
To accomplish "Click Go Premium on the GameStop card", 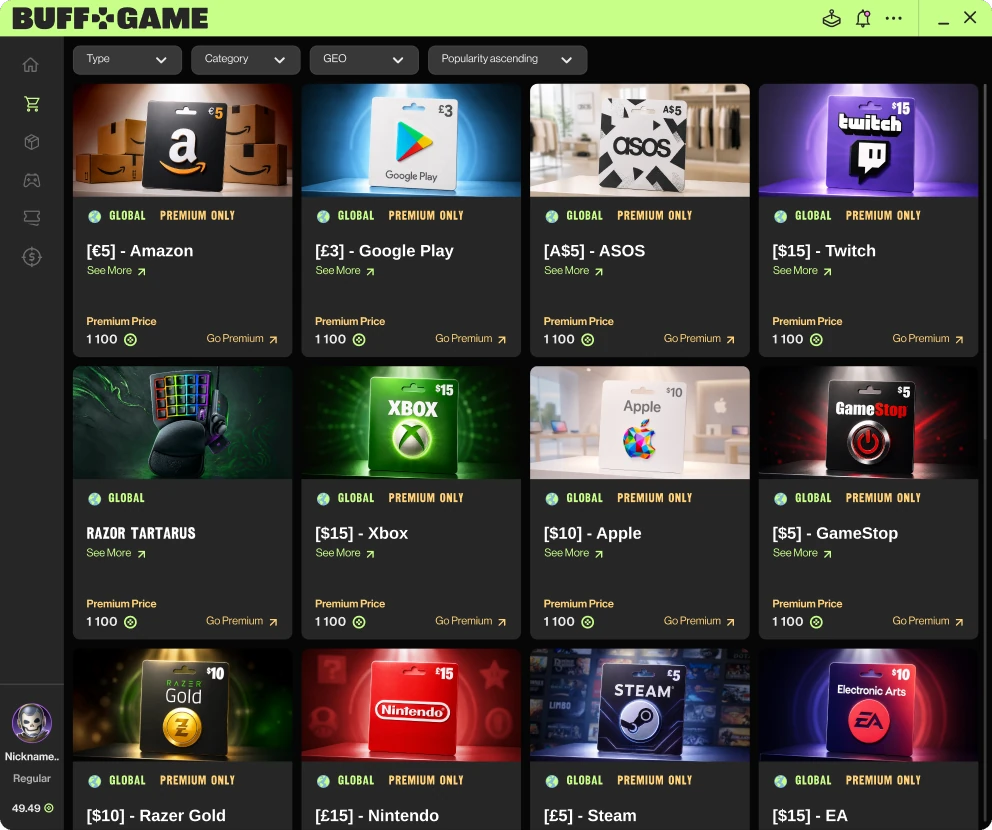I will point(928,621).
